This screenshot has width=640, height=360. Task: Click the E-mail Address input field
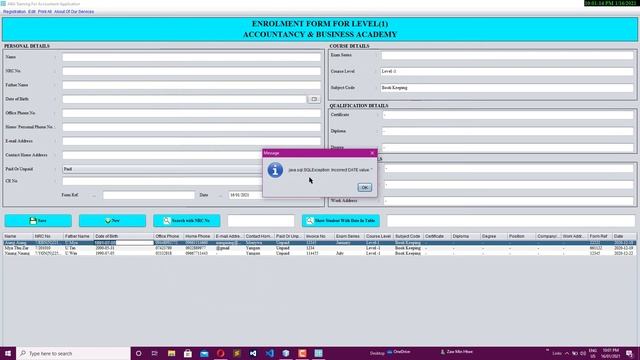(191, 141)
